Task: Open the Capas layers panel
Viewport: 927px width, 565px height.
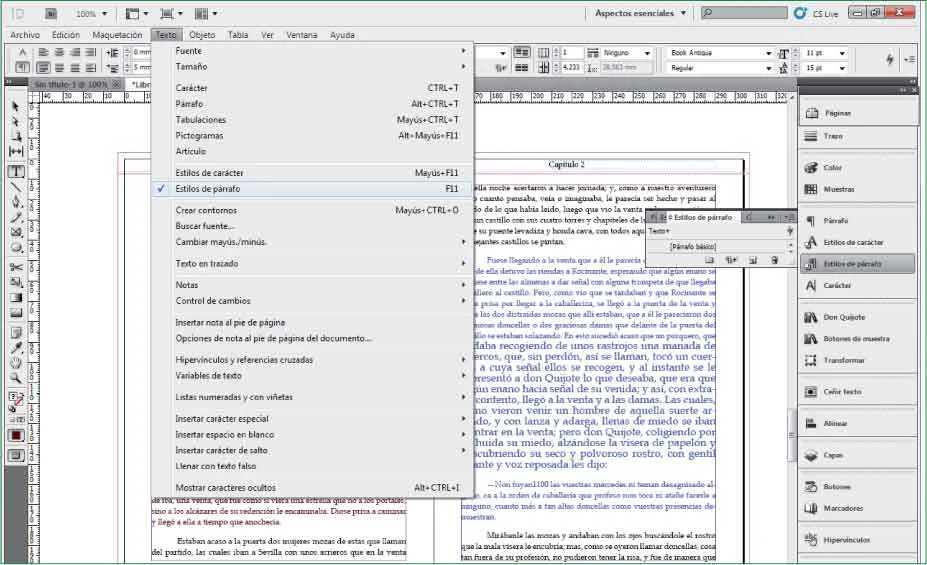Action: point(835,455)
